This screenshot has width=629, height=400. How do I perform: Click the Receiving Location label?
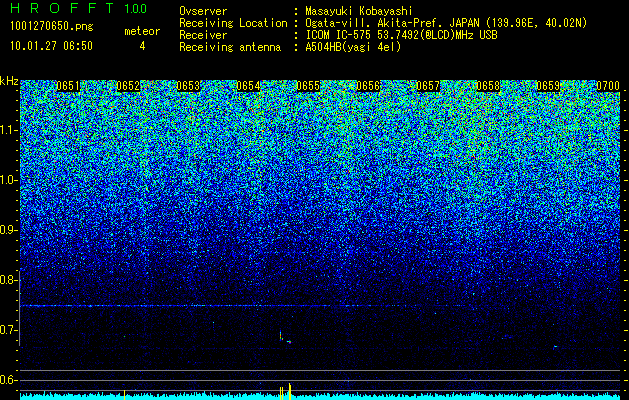233,23
